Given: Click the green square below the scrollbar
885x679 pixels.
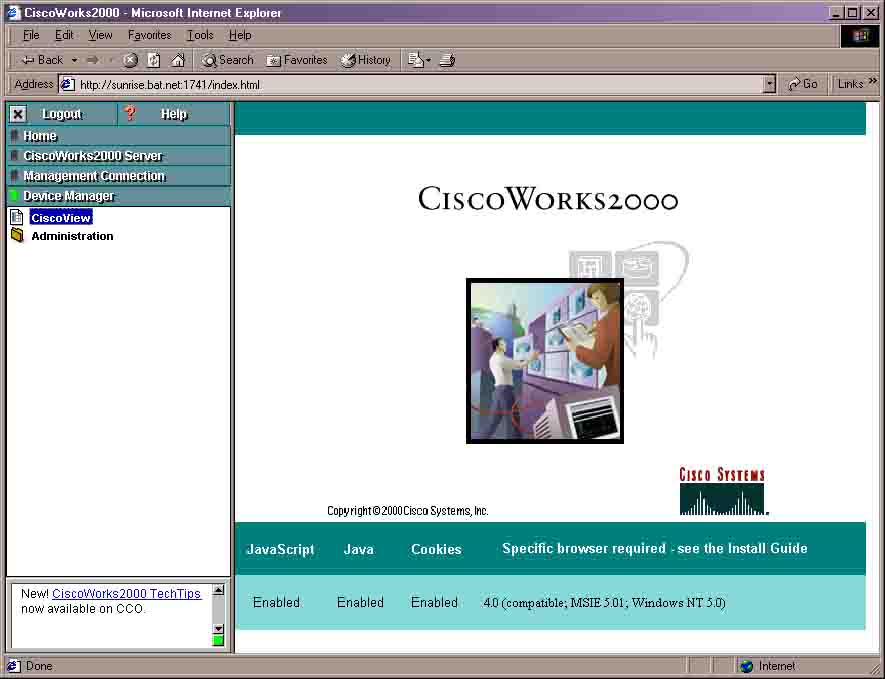Looking at the screenshot, I should 218,641.
